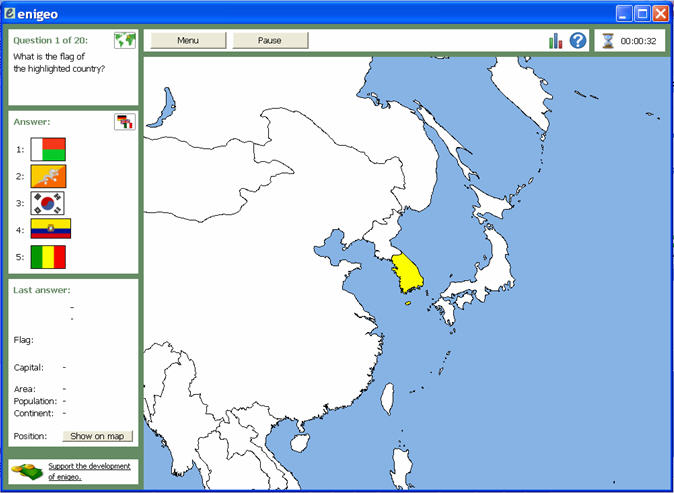This screenshot has height=493, width=674.
Task: Open the Support the development of enigeo link
Action: pos(89,472)
